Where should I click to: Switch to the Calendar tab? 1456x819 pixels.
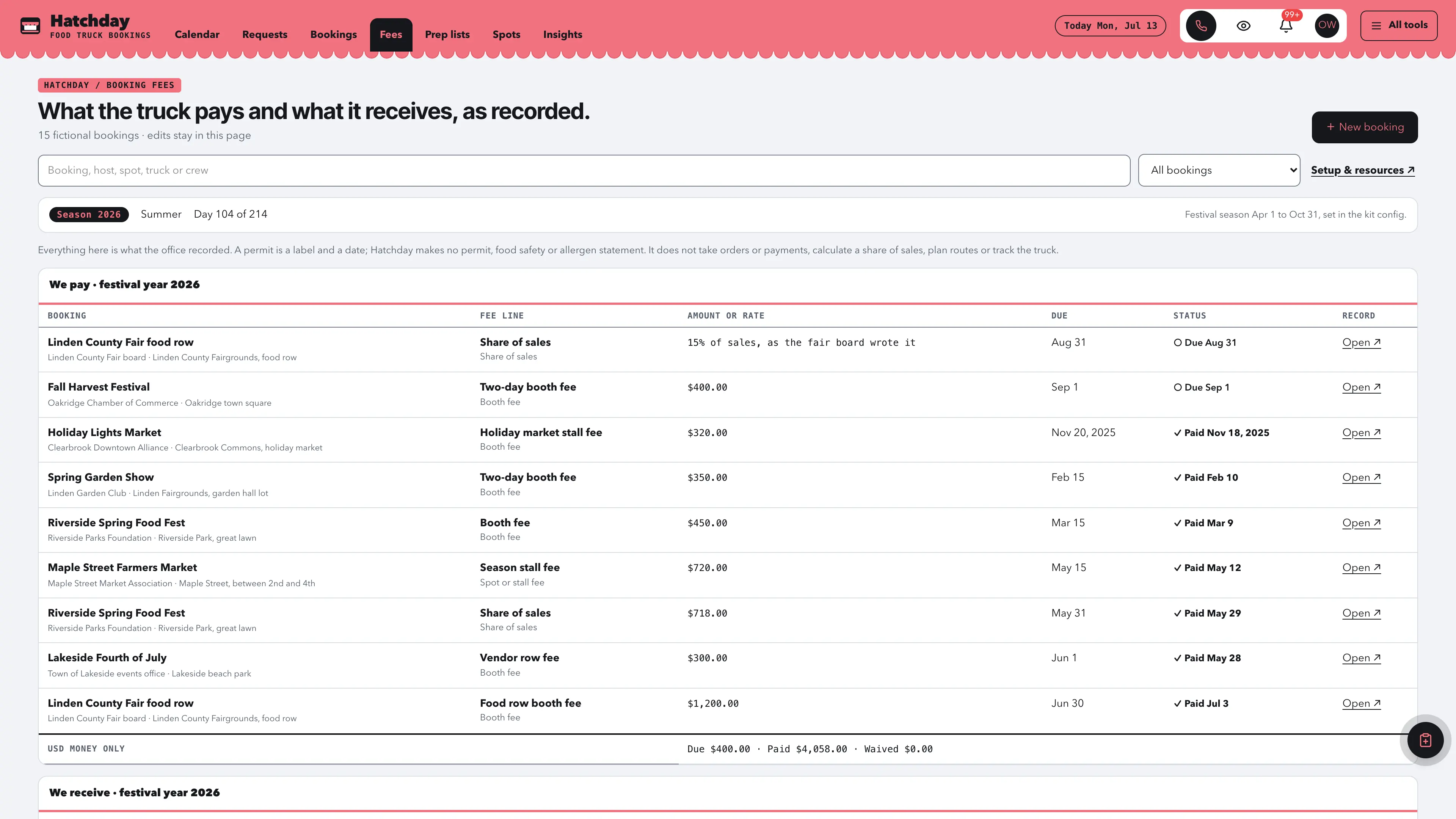[x=197, y=35]
